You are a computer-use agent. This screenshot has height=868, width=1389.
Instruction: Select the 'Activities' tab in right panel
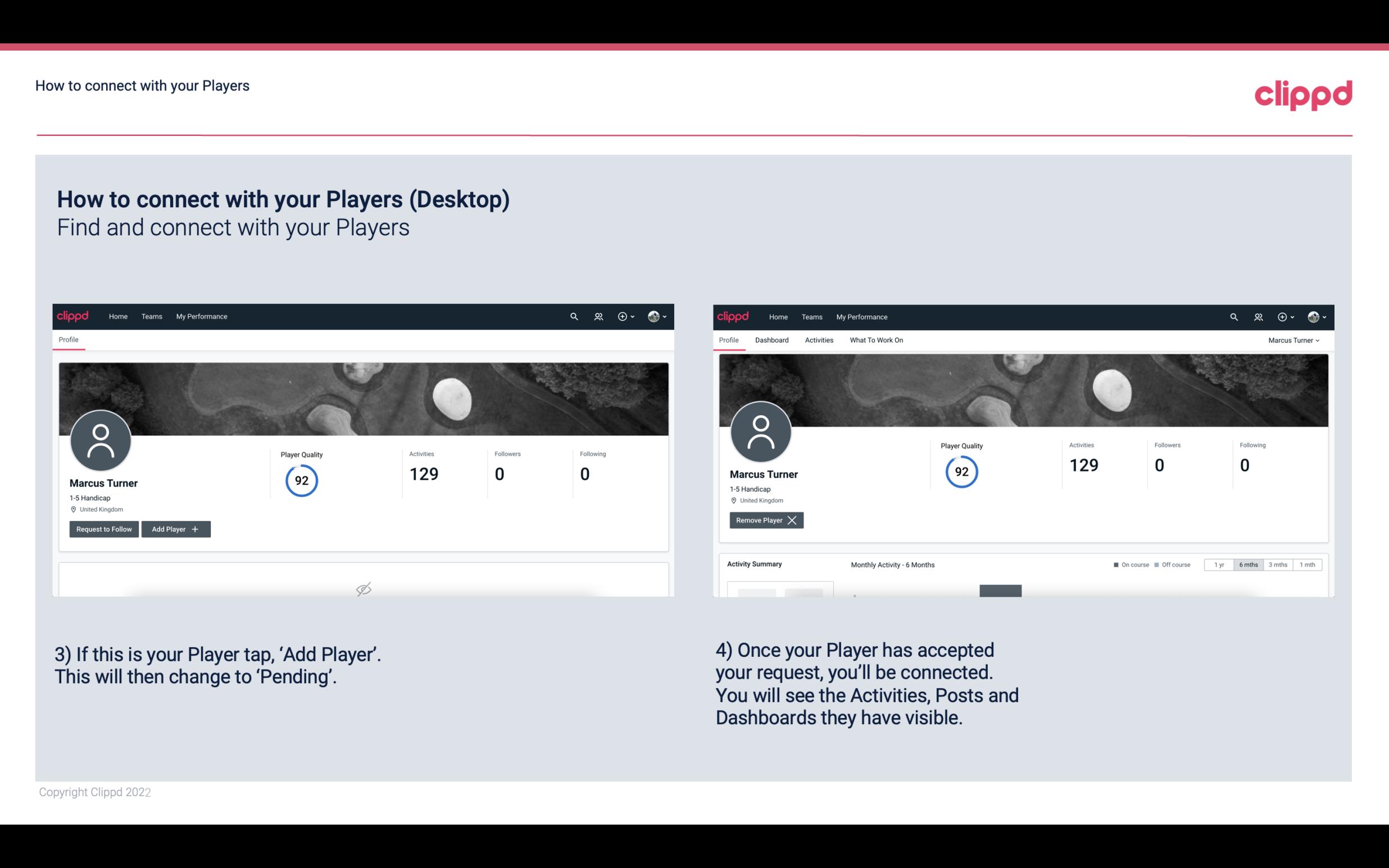tap(819, 340)
